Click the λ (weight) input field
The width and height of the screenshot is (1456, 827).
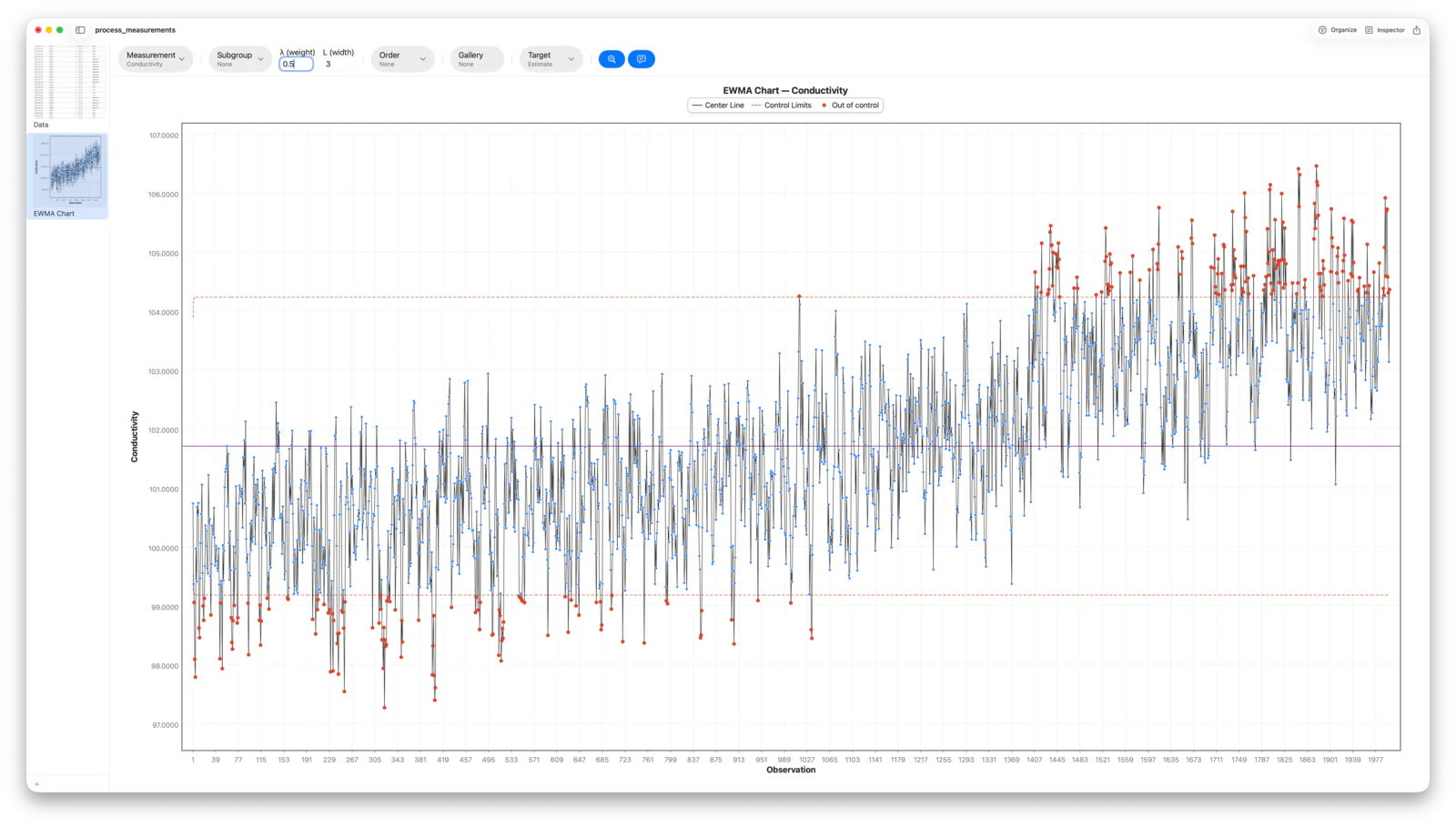[296, 65]
